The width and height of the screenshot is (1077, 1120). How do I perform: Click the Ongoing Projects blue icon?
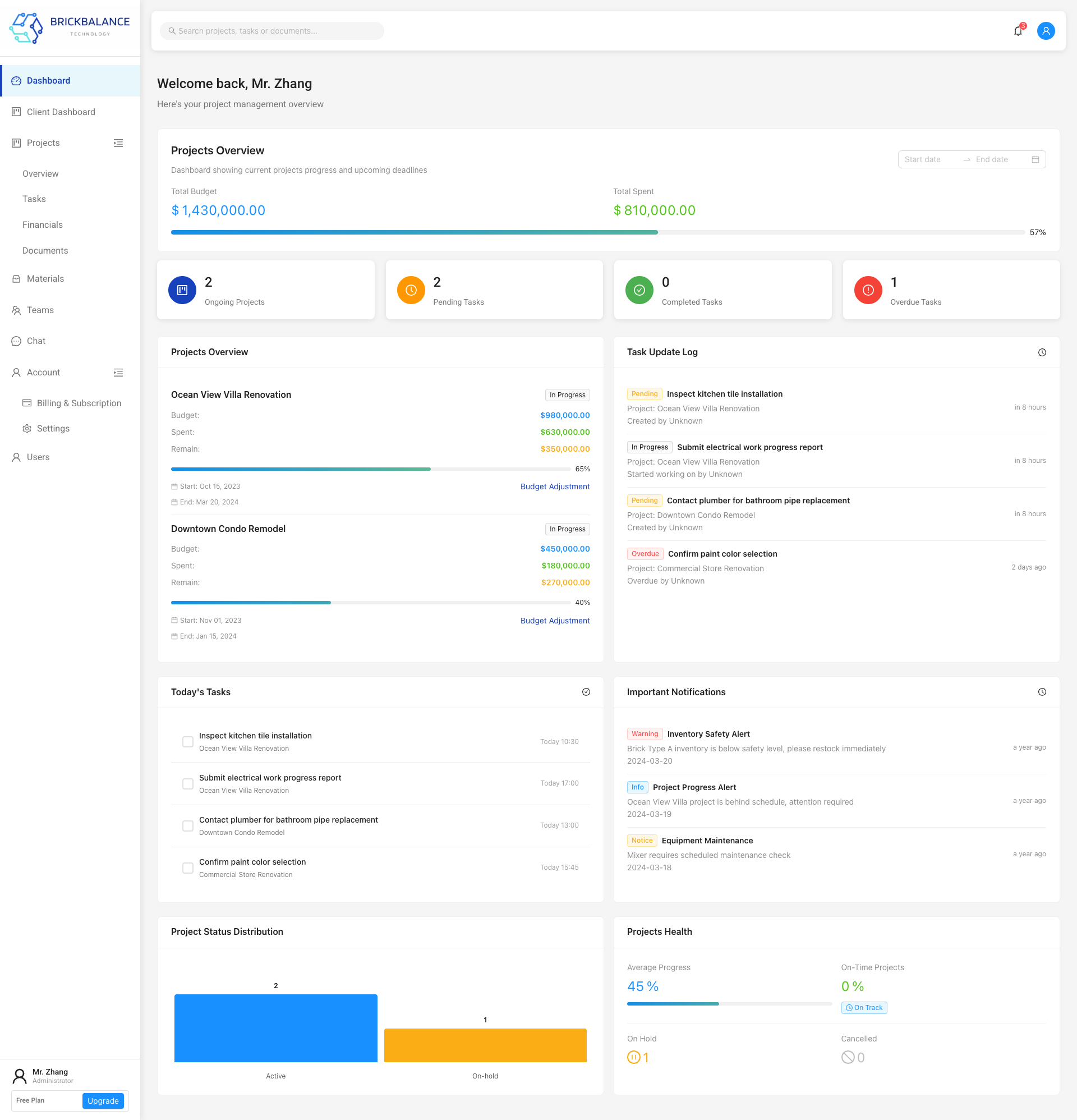coord(182,290)
